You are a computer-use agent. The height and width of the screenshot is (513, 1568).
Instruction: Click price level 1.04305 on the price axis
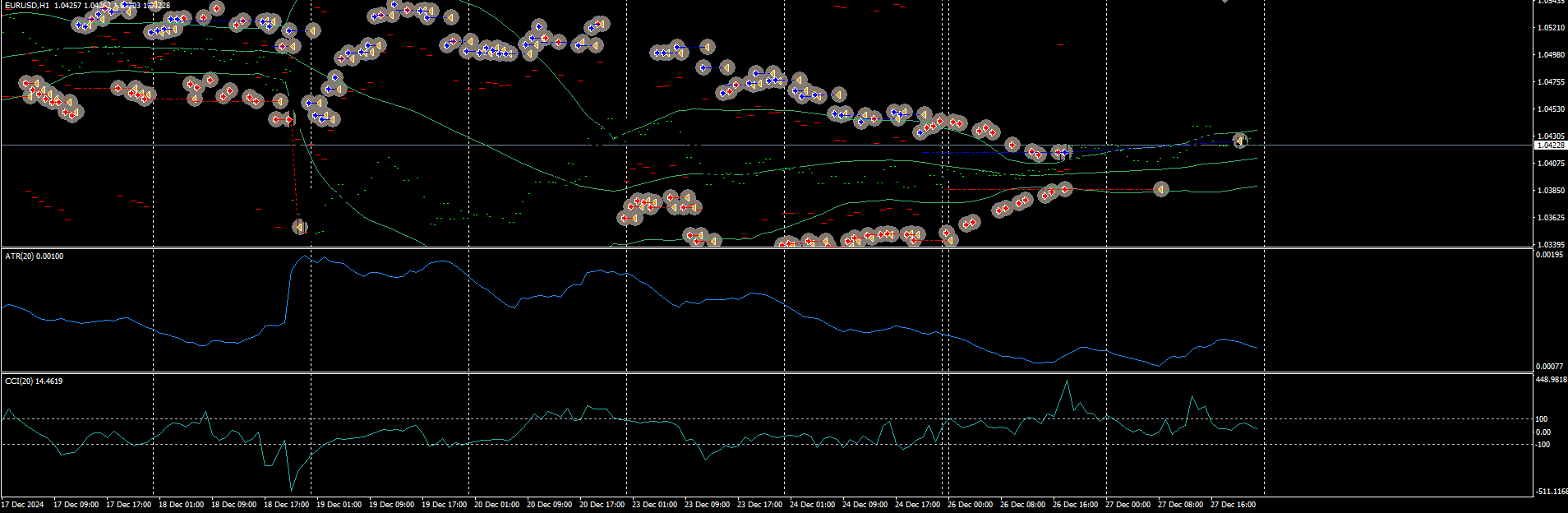(x=1550, y=136)
